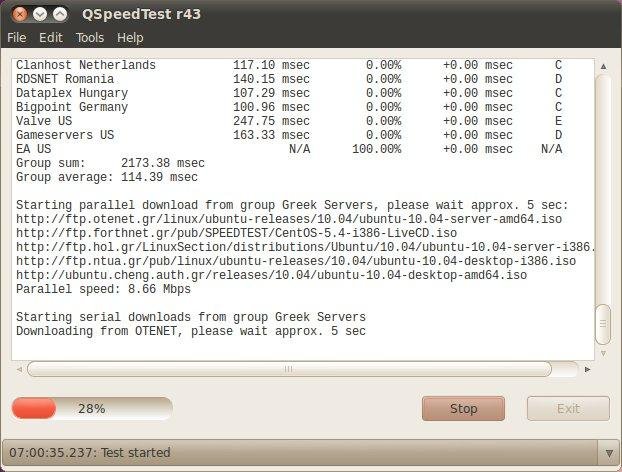The image size is (622, 472).
Task: Expand the status log dropdown arrow
Action: 609,453
